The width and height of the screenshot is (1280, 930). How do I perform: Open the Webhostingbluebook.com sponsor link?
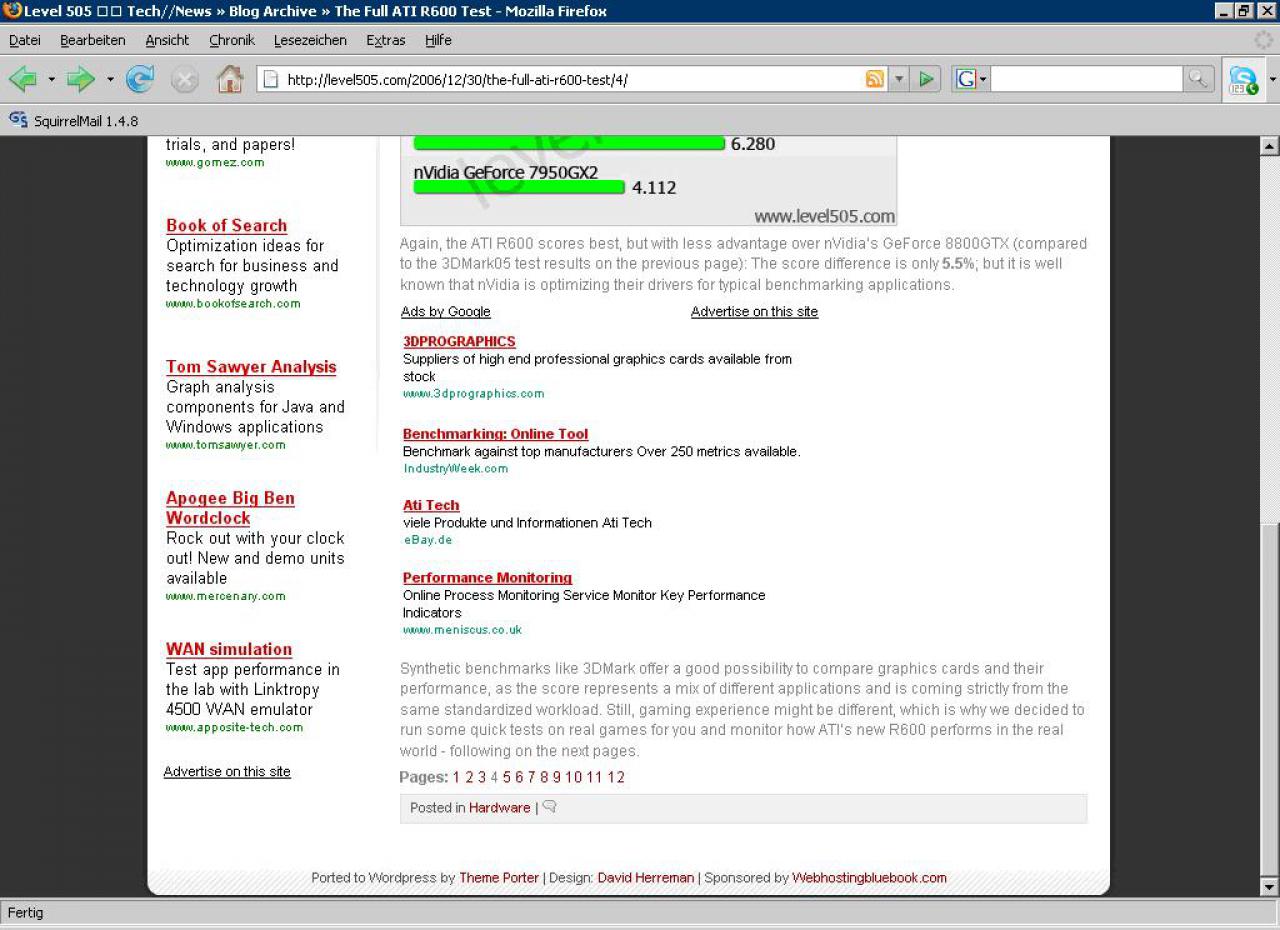coord(869,878)
